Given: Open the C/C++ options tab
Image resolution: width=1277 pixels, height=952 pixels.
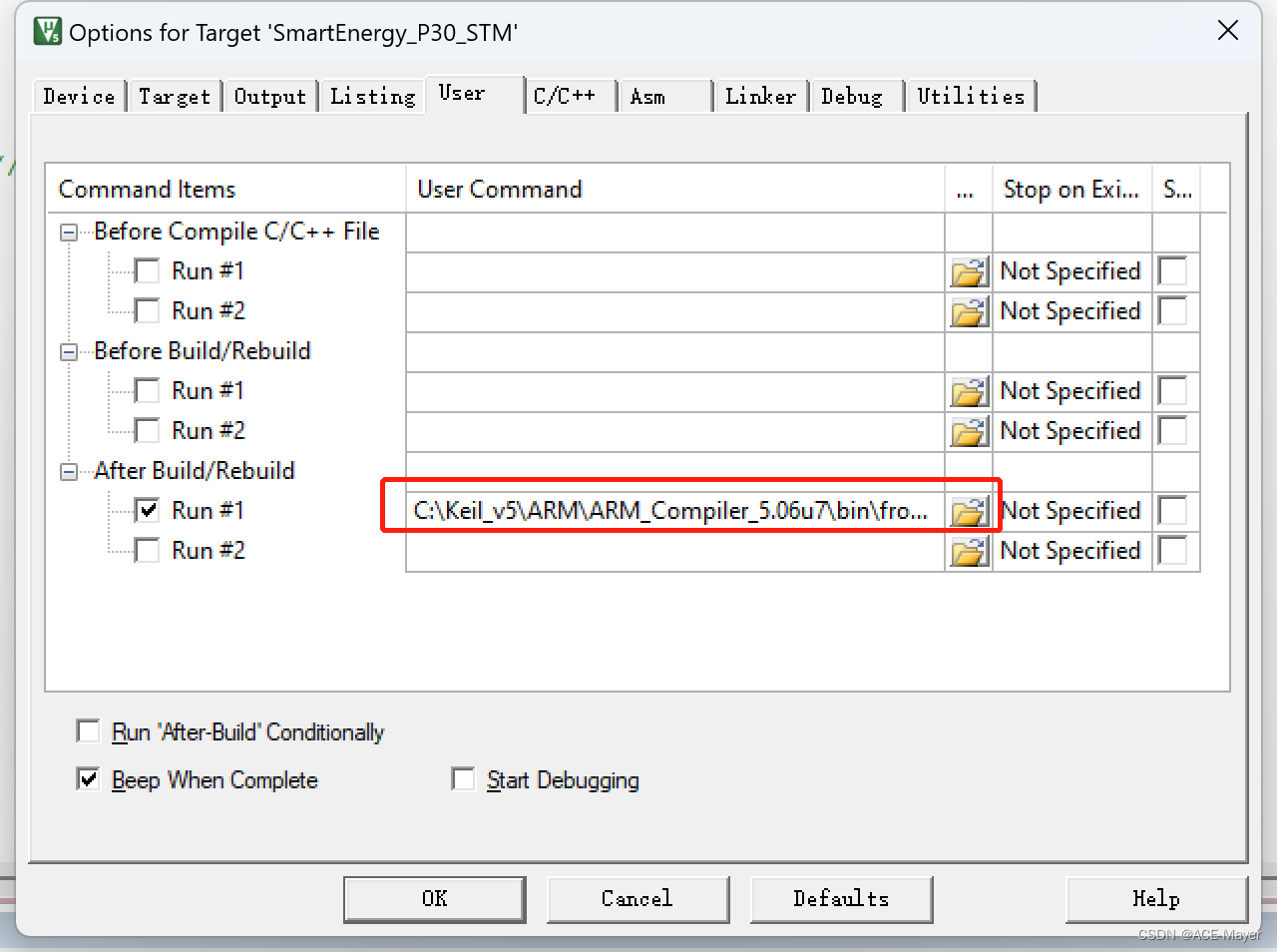Looking at the screenshot, I should tap(569, 96).
